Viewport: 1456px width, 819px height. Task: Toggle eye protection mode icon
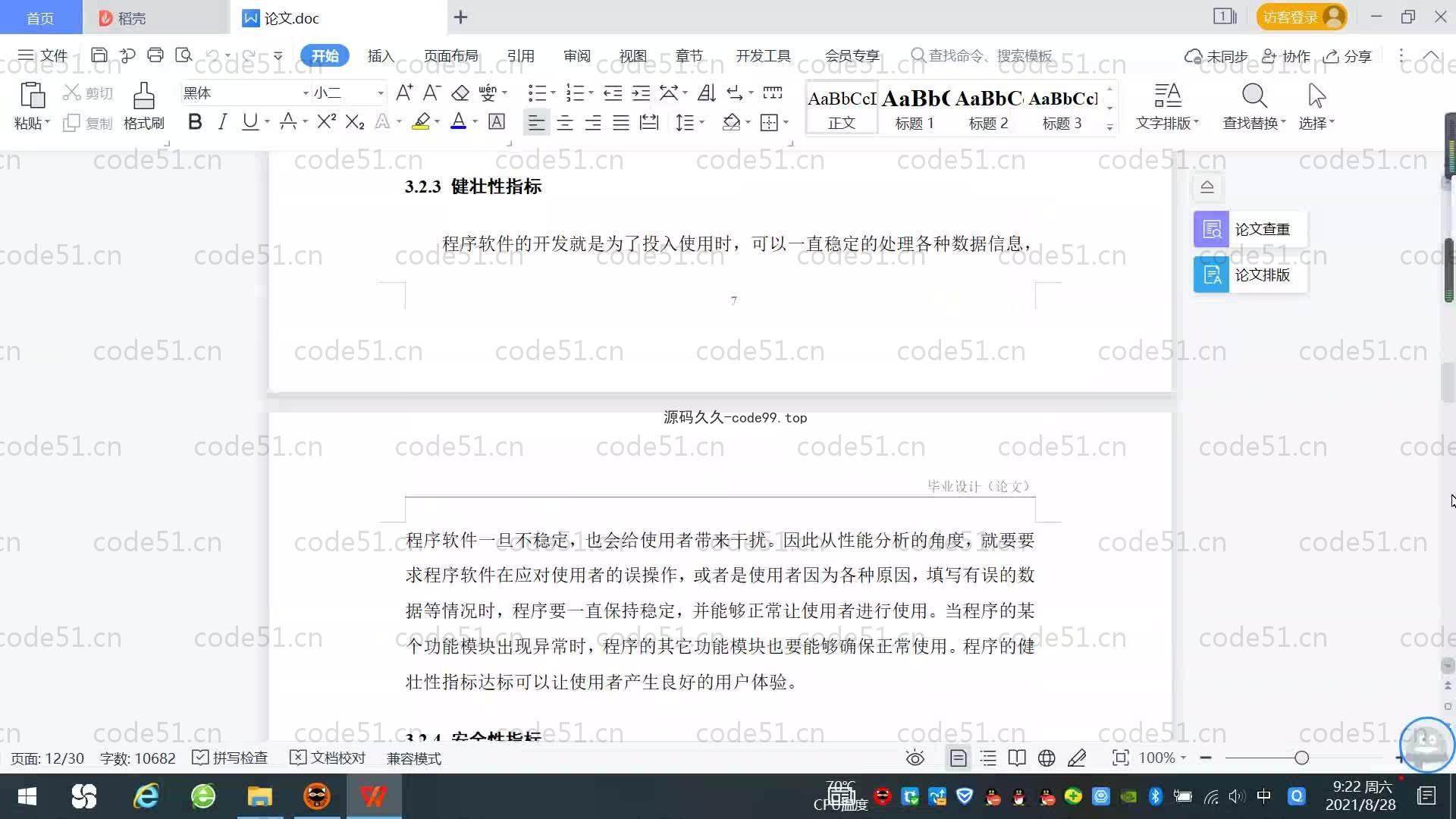tap(915, 758)
